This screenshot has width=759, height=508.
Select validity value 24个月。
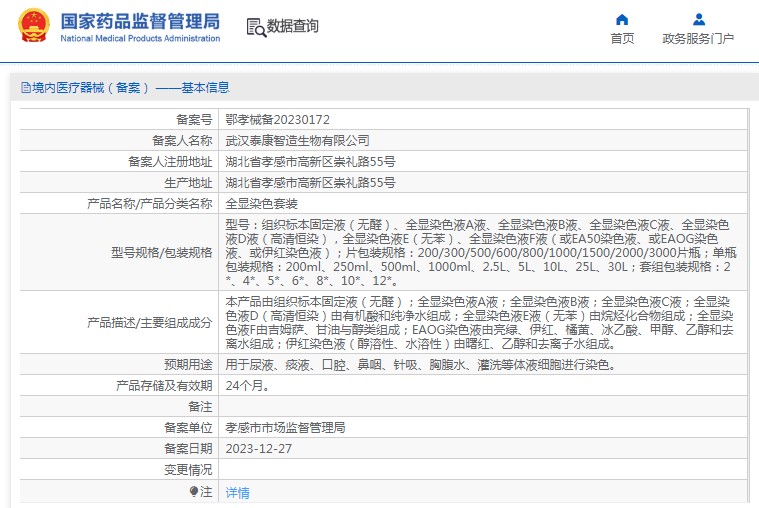point(248,385)
